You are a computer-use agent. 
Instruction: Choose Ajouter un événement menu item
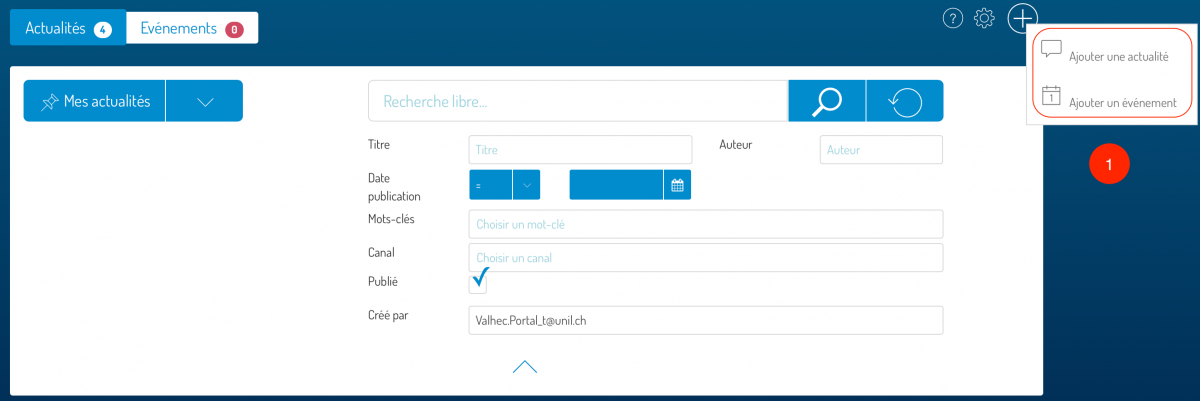(1122, 102)
